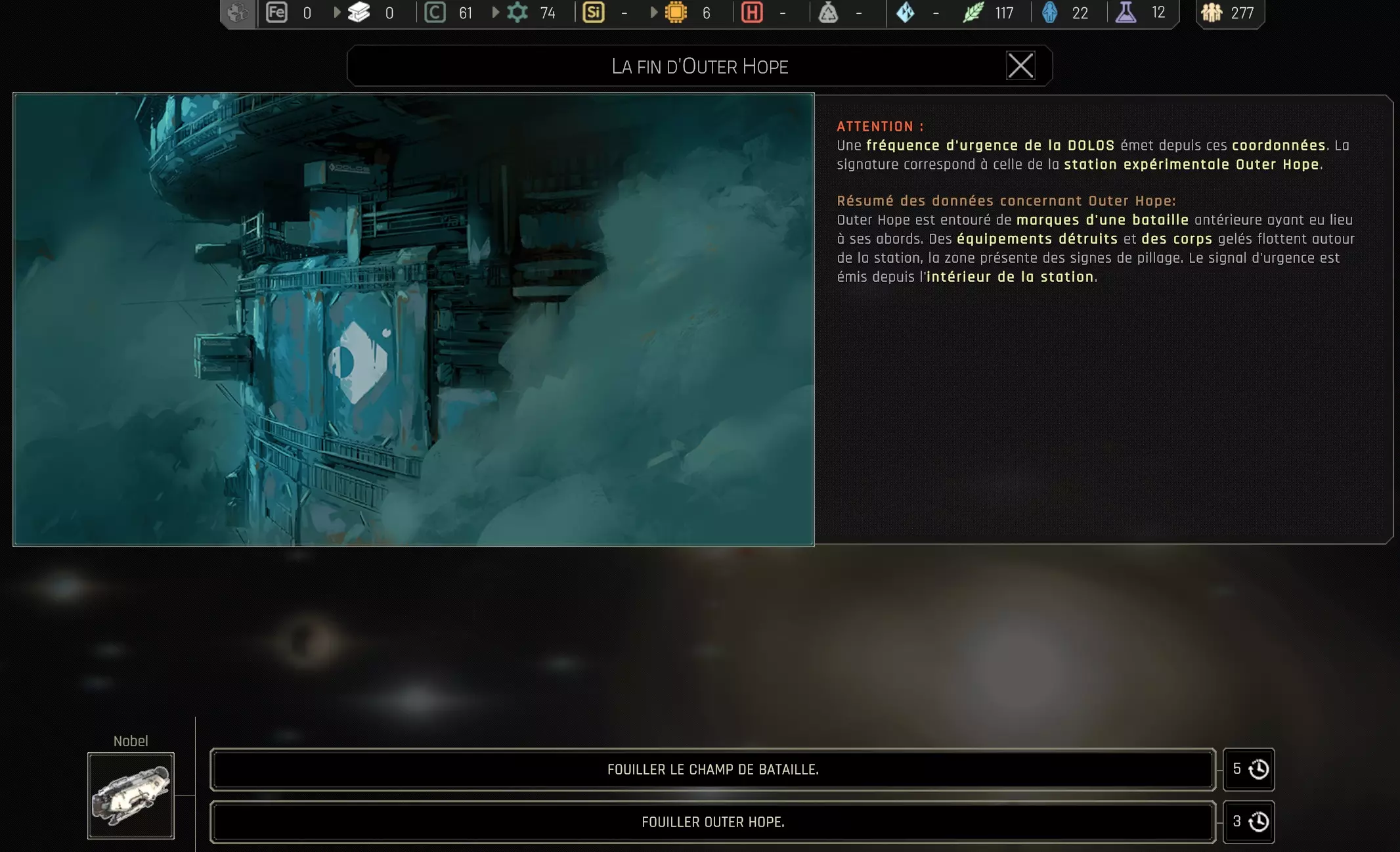This screenshot has height=852, width=1400.
Task: Click the silicon (Si) resource icon
Action: [593, 12]
